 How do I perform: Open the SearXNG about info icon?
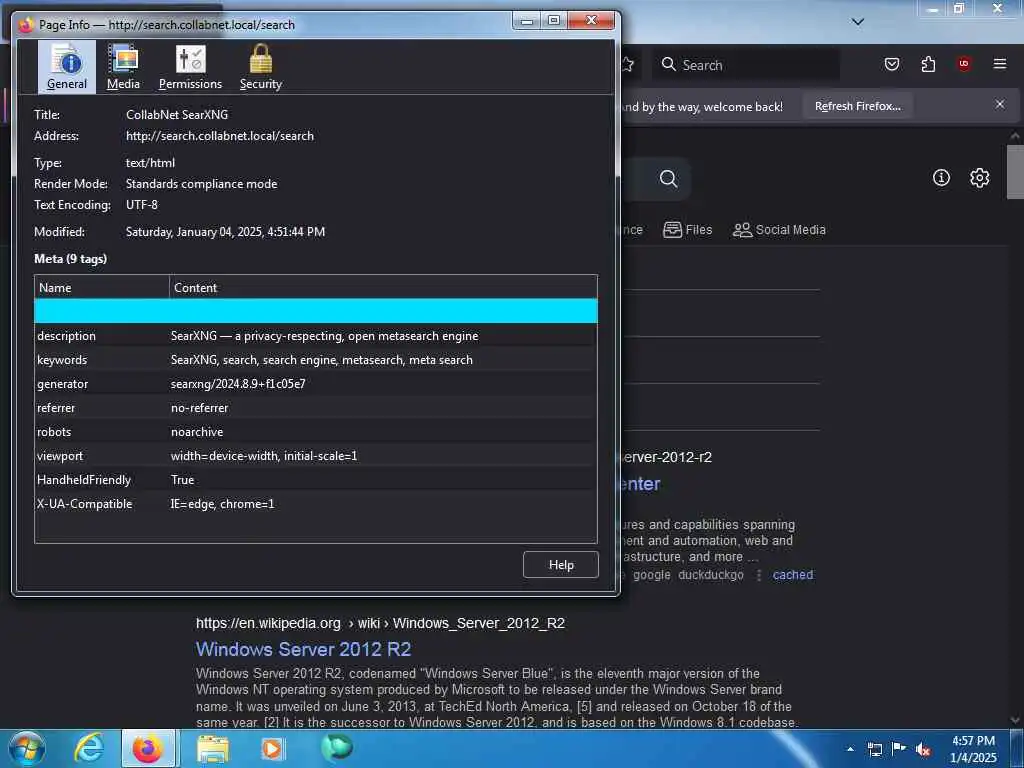point(941,178)
